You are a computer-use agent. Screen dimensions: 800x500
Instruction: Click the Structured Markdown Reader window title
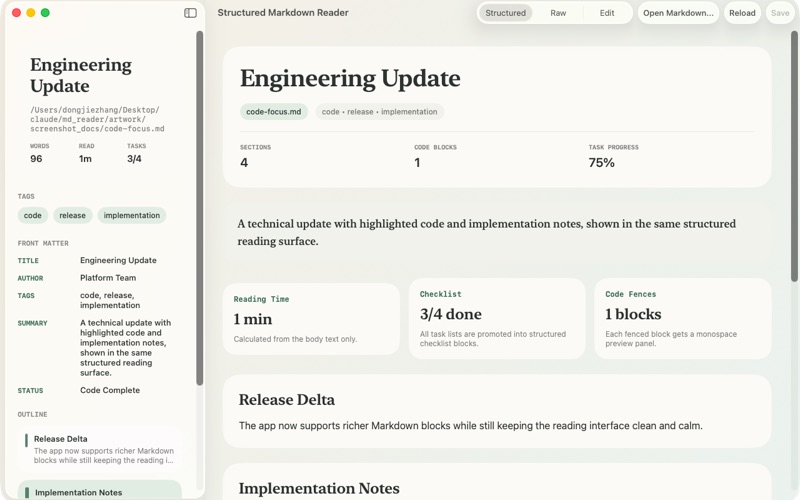[283, 13]
